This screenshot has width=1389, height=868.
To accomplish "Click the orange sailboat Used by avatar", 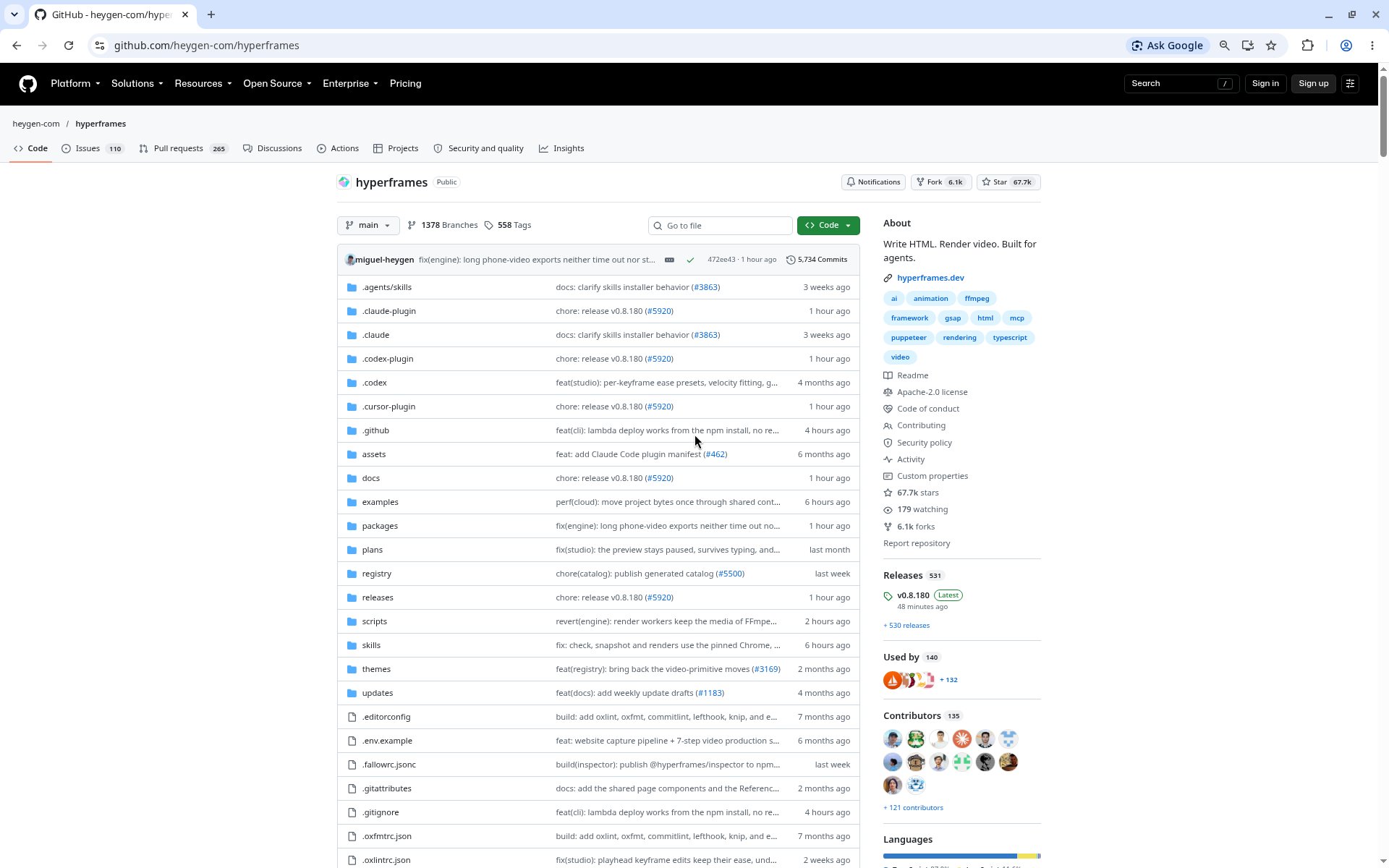I will point(893,680).
